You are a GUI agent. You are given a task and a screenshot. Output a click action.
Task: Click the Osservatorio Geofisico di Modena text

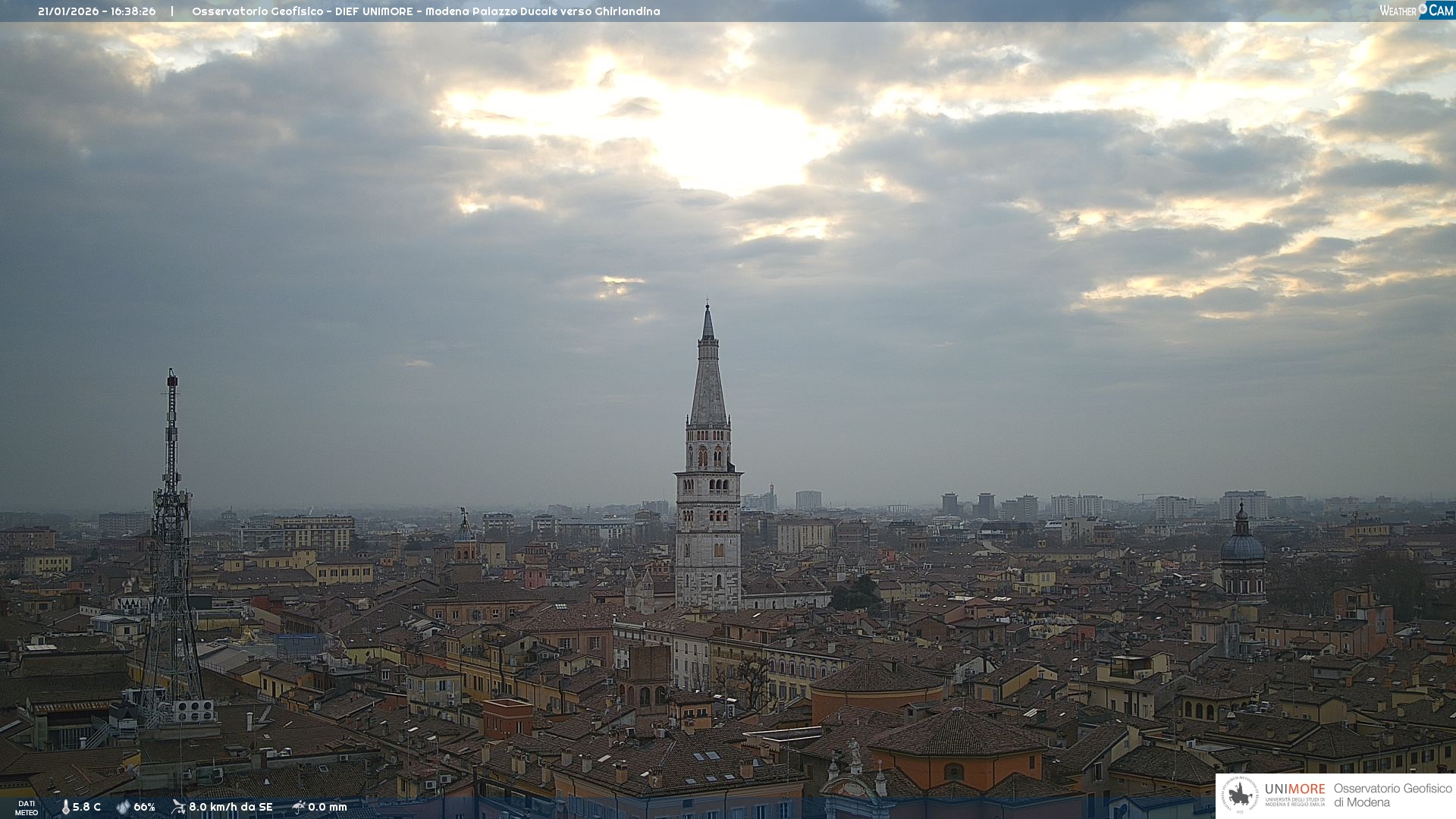tap(1392, 795)
